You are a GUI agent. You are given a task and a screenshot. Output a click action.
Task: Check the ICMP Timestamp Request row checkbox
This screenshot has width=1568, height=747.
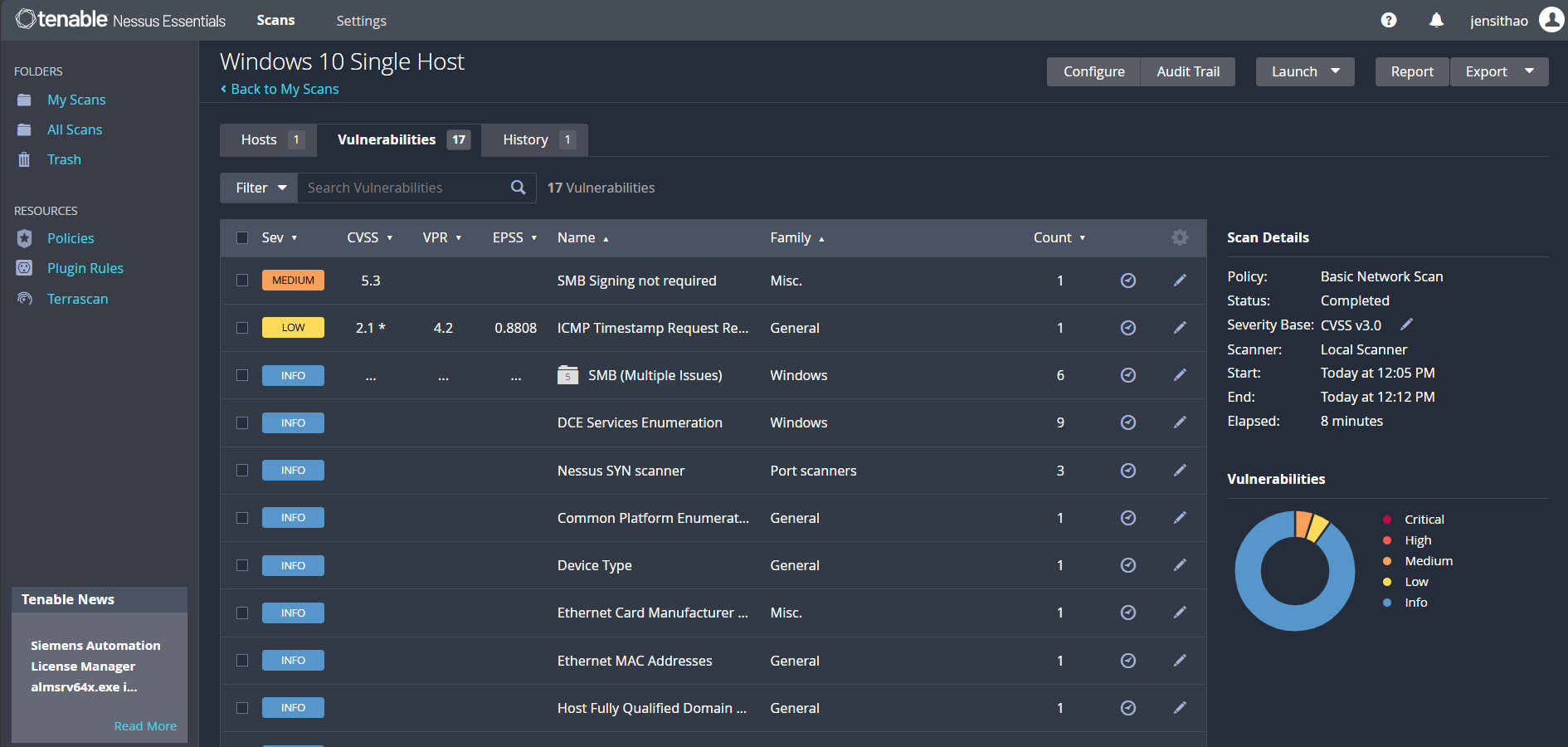pyautogui.click(x=242, y=328)
